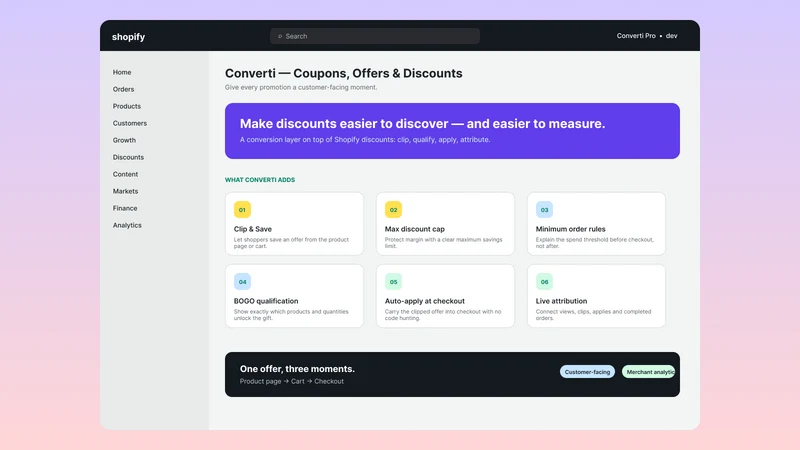Open the Converti Pro account label
Image resolution: width=800 pixels, height=450 pixels.
[x=636, y=36]
